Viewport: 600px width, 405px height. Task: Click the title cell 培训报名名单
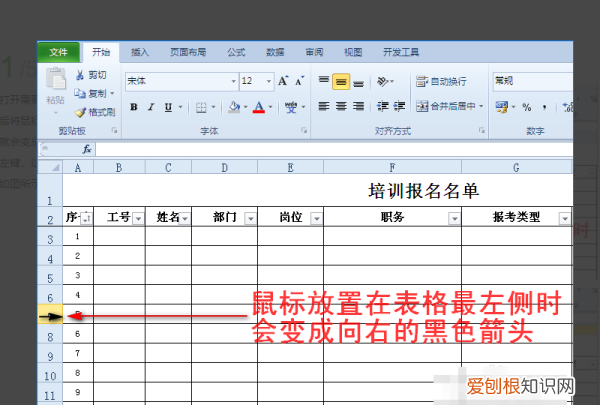[x=424, y=191]
